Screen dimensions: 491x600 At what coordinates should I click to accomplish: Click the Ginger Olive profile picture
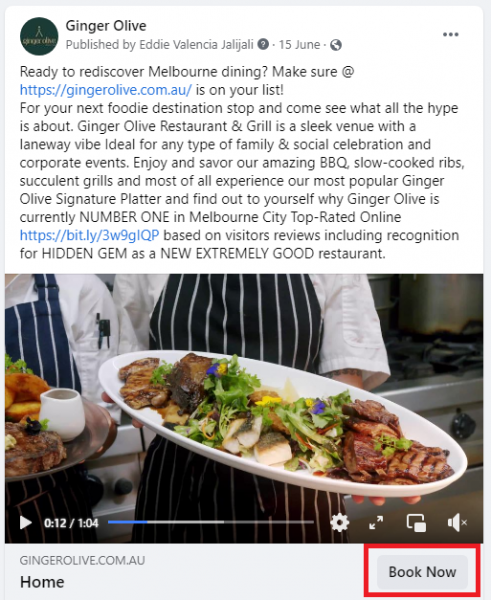[39, 36]
